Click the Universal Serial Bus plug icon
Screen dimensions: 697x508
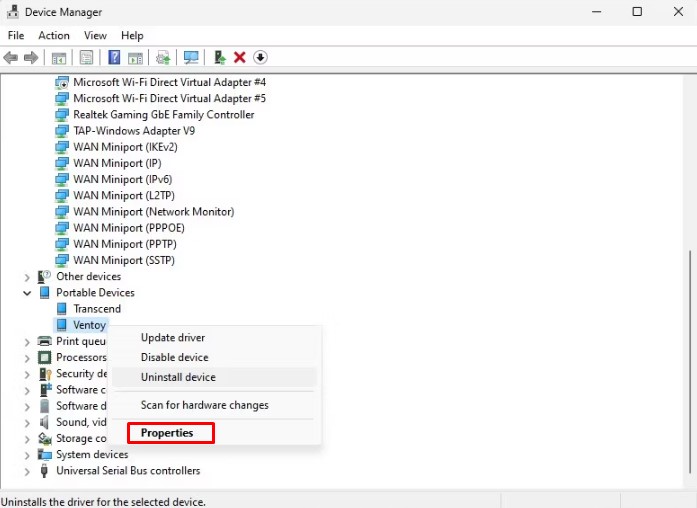(44, 471)
